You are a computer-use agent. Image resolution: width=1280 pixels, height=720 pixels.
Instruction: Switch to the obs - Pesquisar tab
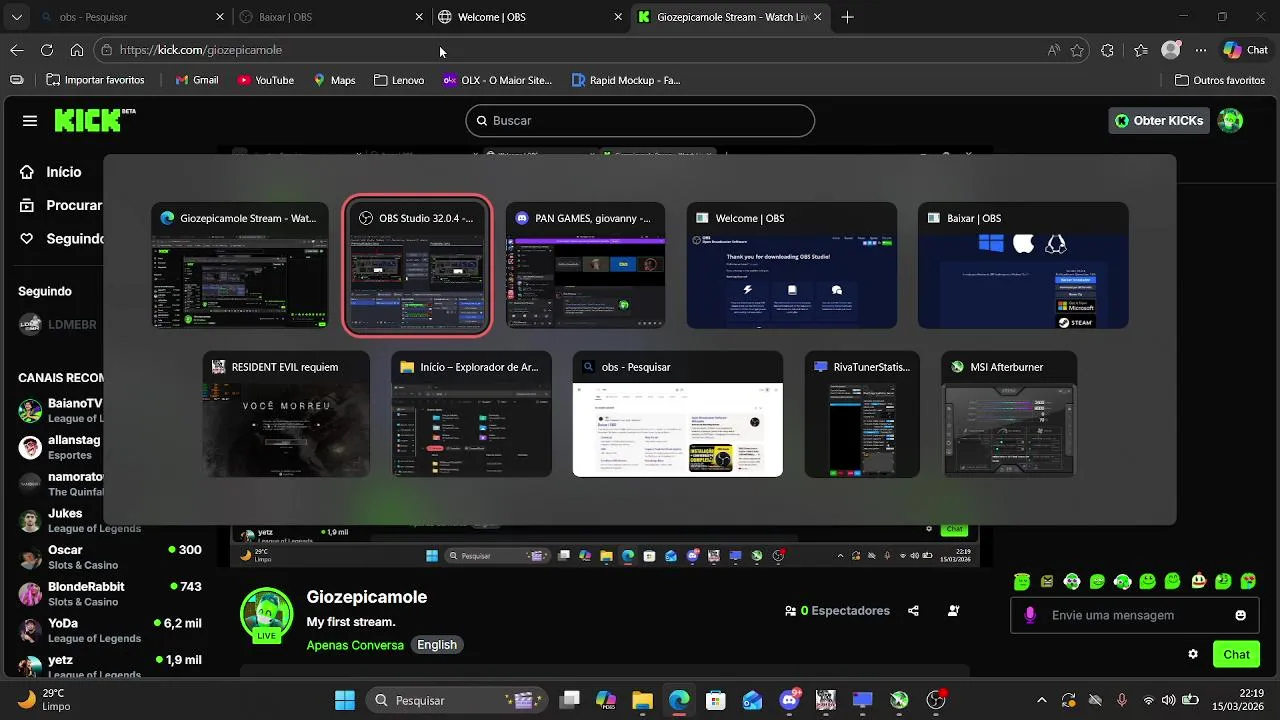click(131, 17)
